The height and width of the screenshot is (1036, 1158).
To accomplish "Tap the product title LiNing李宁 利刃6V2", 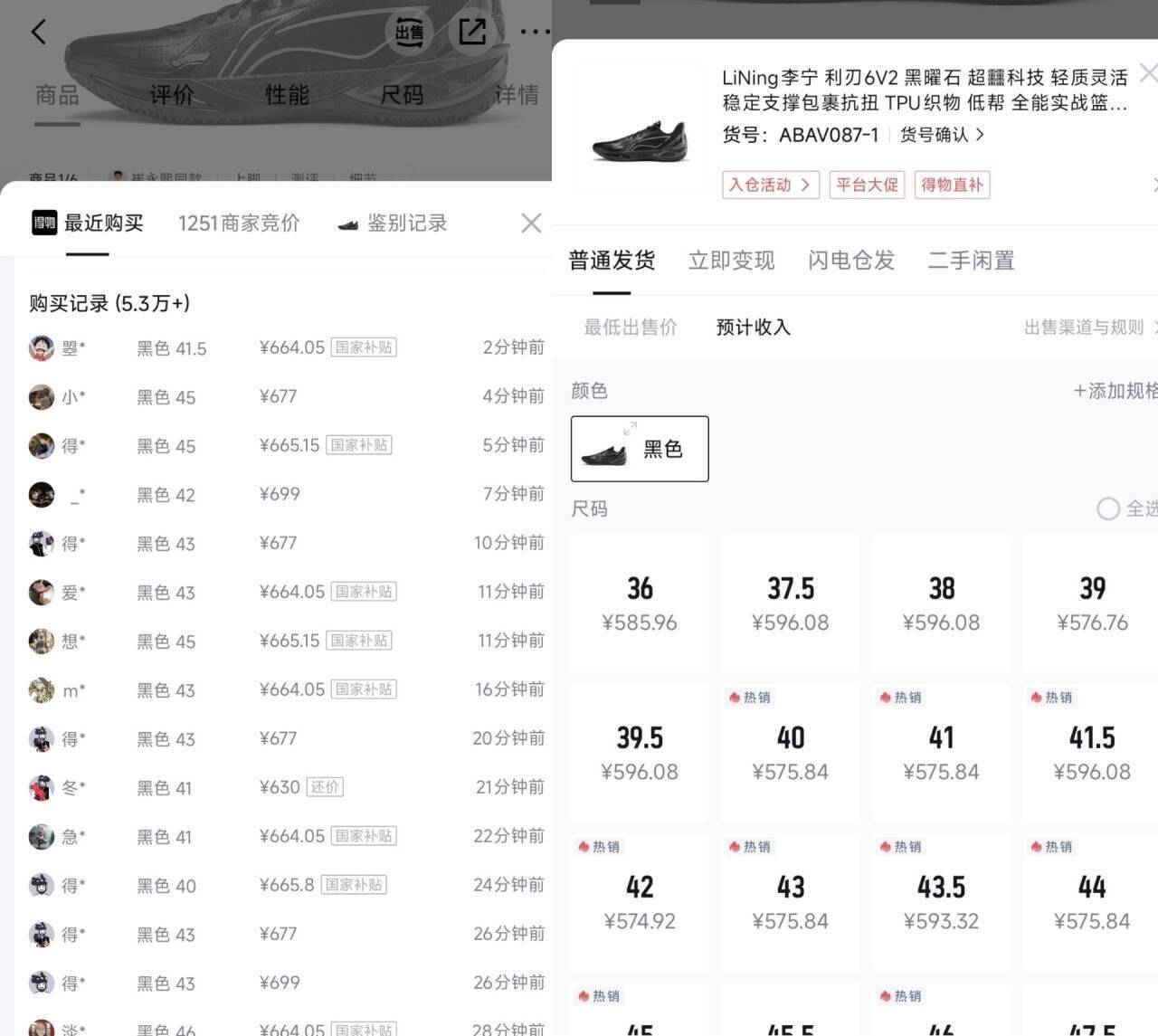I will point(925,90).
